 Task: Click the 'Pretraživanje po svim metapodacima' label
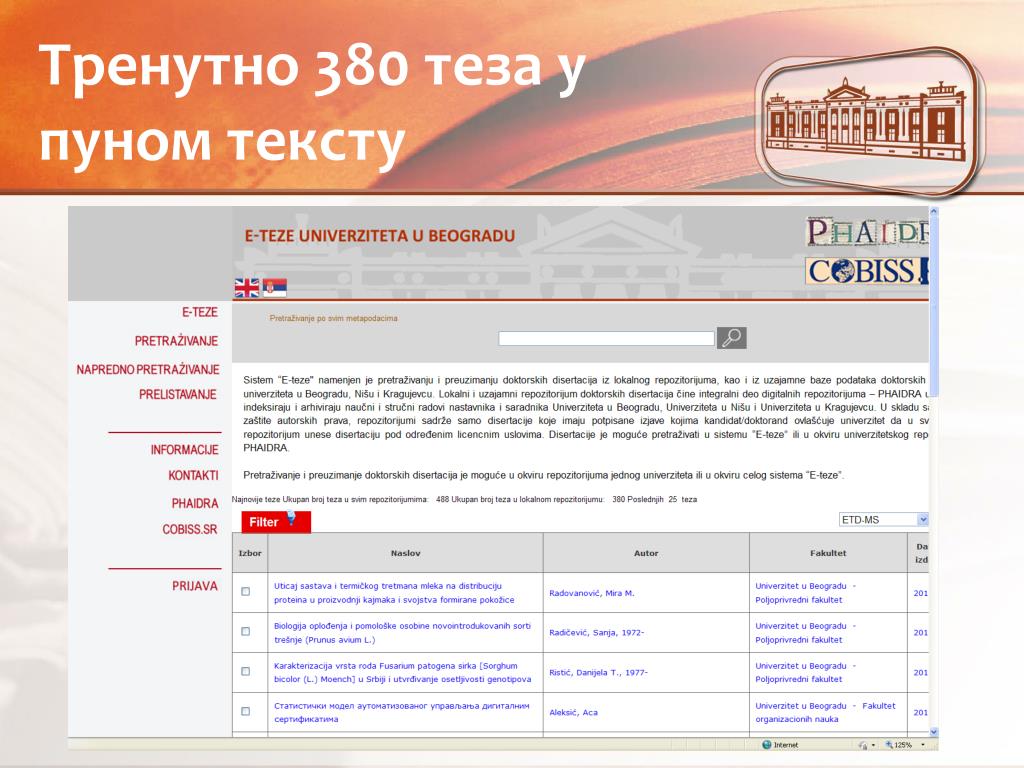click(x=334, y=318)
